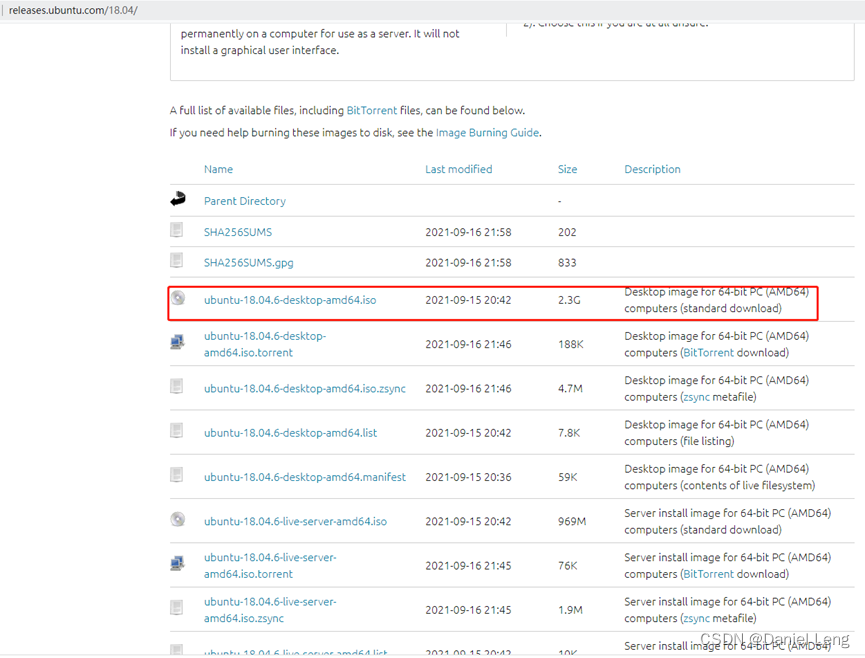The height and width of the screenshot is (658, 865).
Task: Download ubuntu-18.04.6-desktop-amd64.iso.torrent
Action: pyautogui.click(x=265, y=344)
